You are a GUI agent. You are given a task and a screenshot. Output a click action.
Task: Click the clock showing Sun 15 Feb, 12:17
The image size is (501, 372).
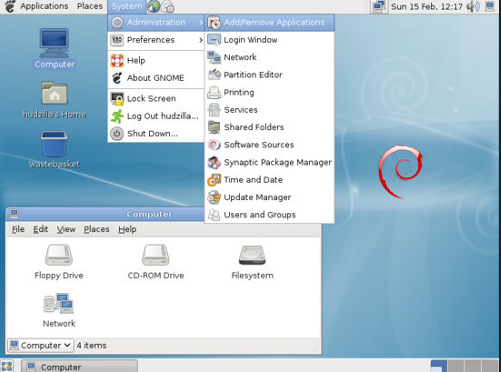pyautogui.click(x=426, y=6)
